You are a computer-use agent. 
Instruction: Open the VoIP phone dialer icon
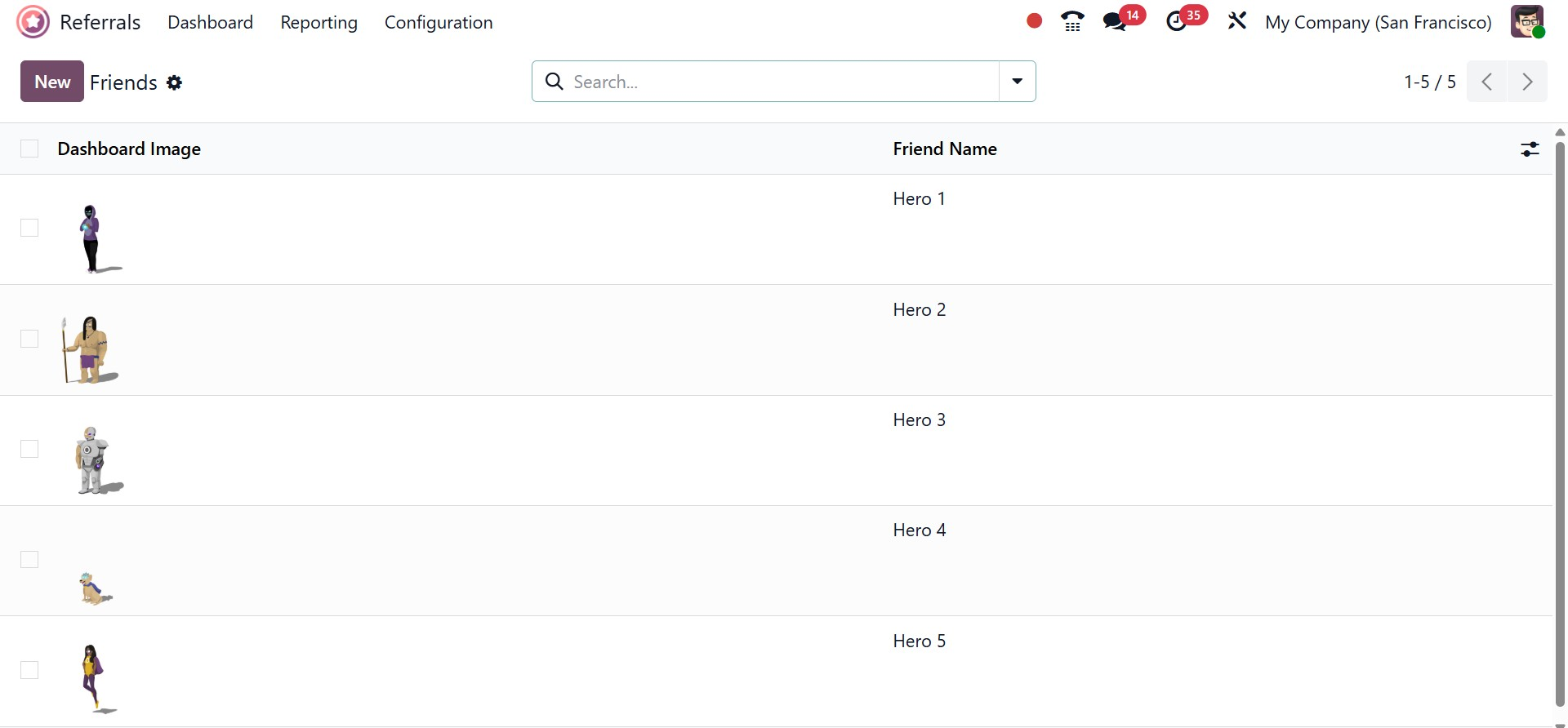coord(1072,22)
